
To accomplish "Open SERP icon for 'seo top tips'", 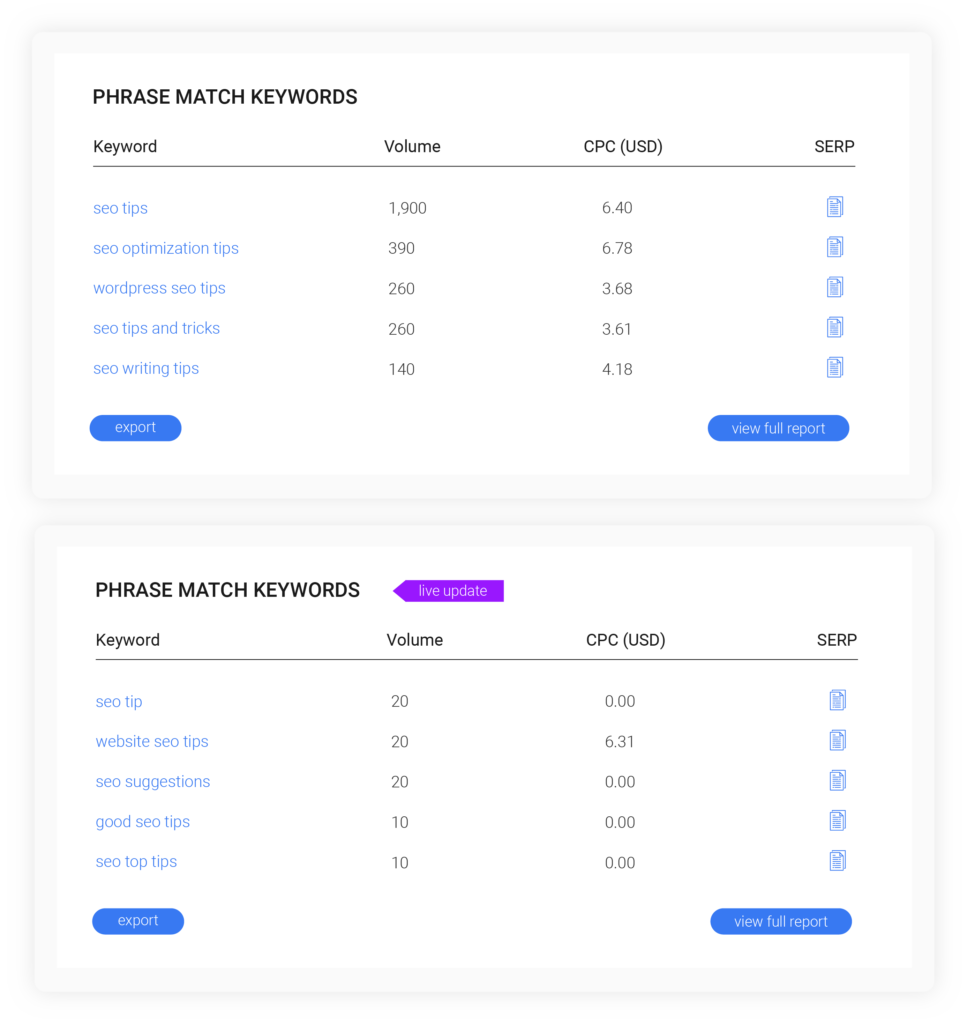I will tap(837, 861).
